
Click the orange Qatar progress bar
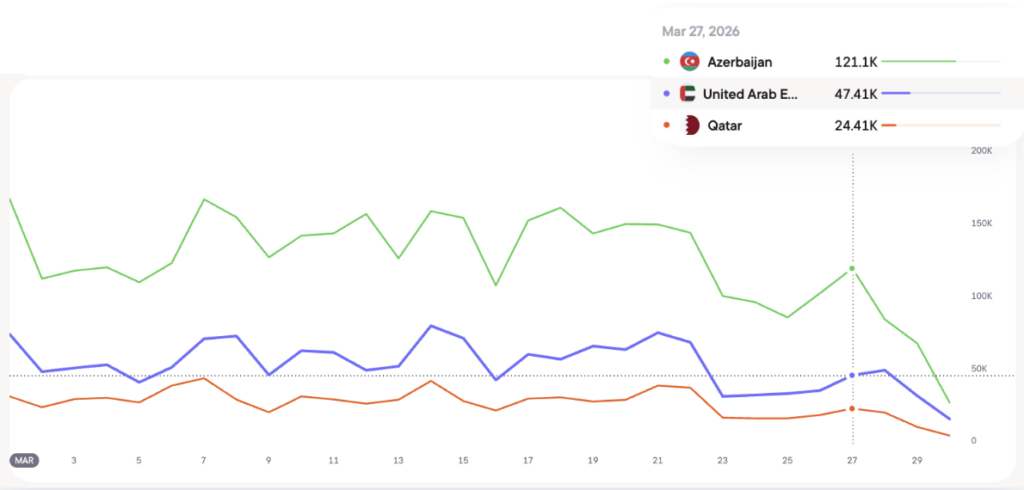(889, 125)
